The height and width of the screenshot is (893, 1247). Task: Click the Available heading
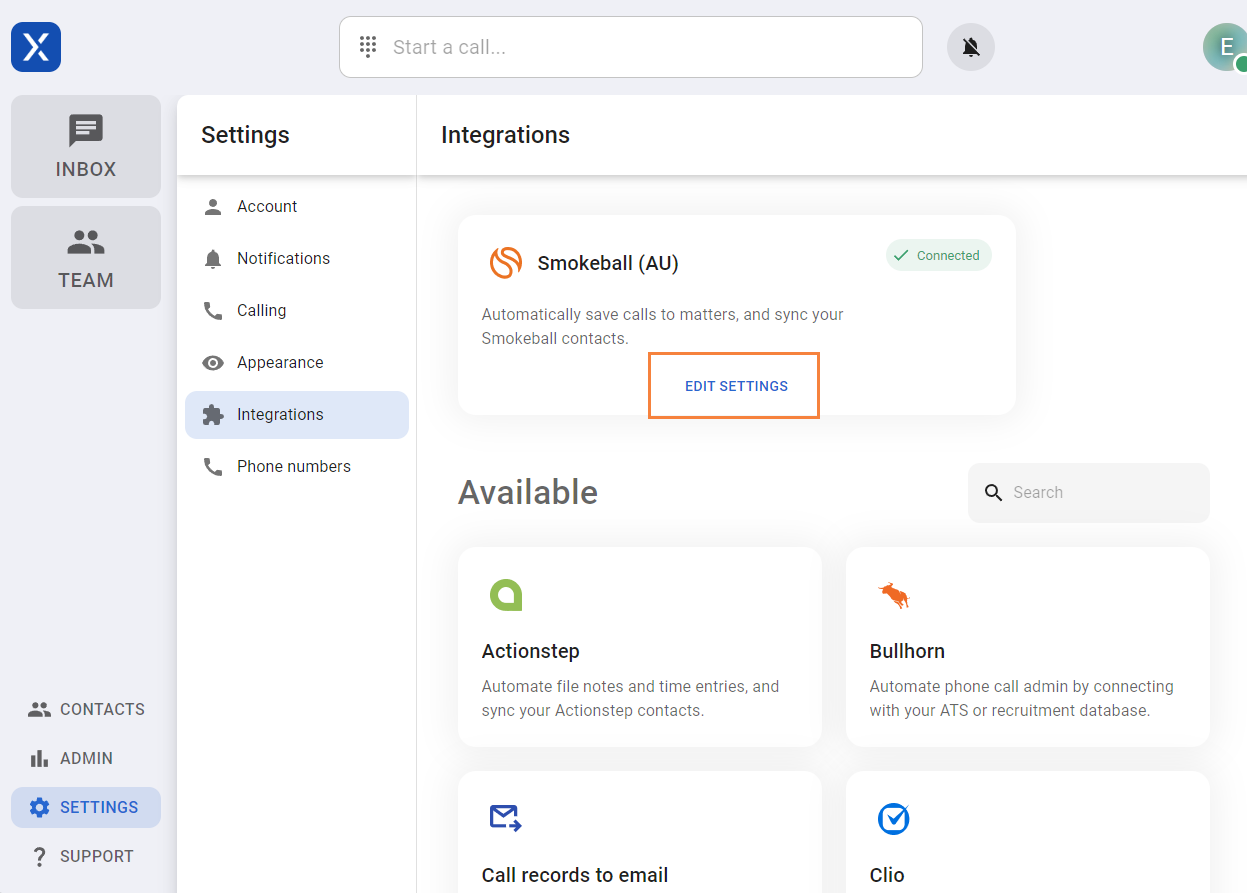point(528,492)
